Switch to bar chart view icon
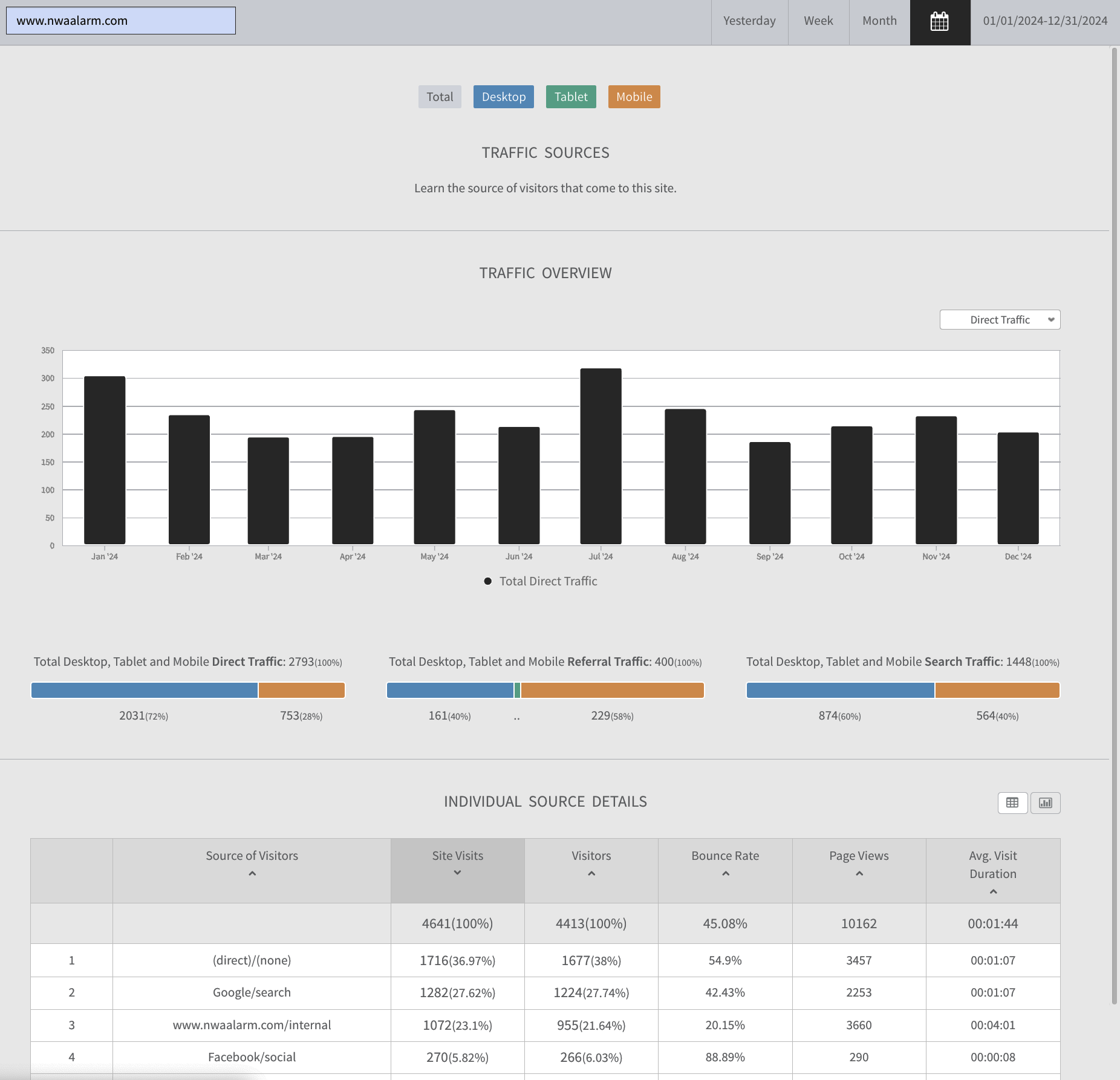Viewport: 1120px width, 1080px height. pos(1046,802)
